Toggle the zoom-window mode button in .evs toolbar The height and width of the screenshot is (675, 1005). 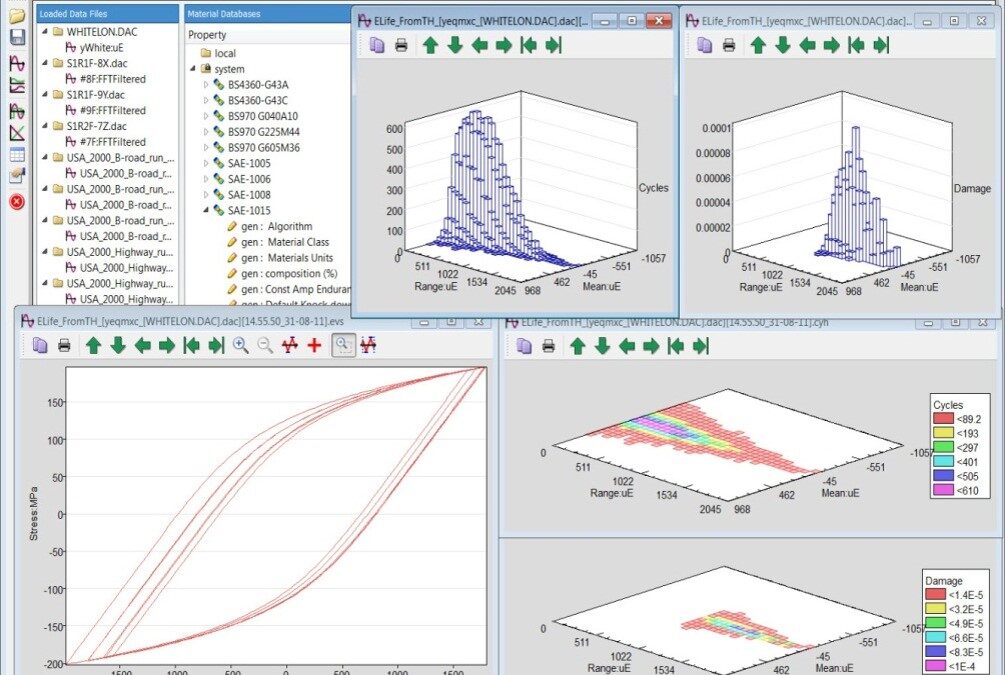coord(344,346)
